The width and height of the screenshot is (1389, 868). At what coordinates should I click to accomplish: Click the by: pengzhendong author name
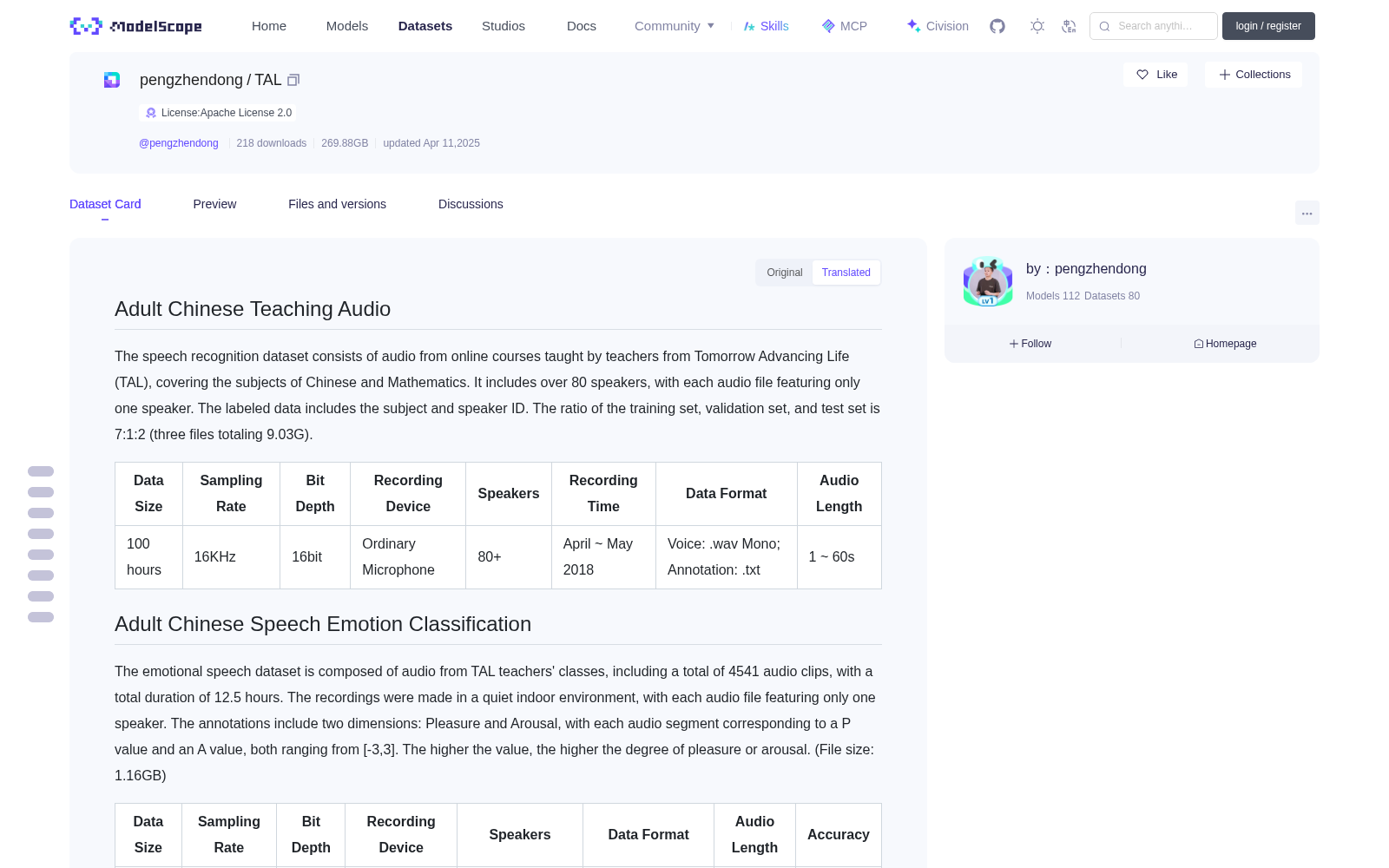tap(1086, 269)
